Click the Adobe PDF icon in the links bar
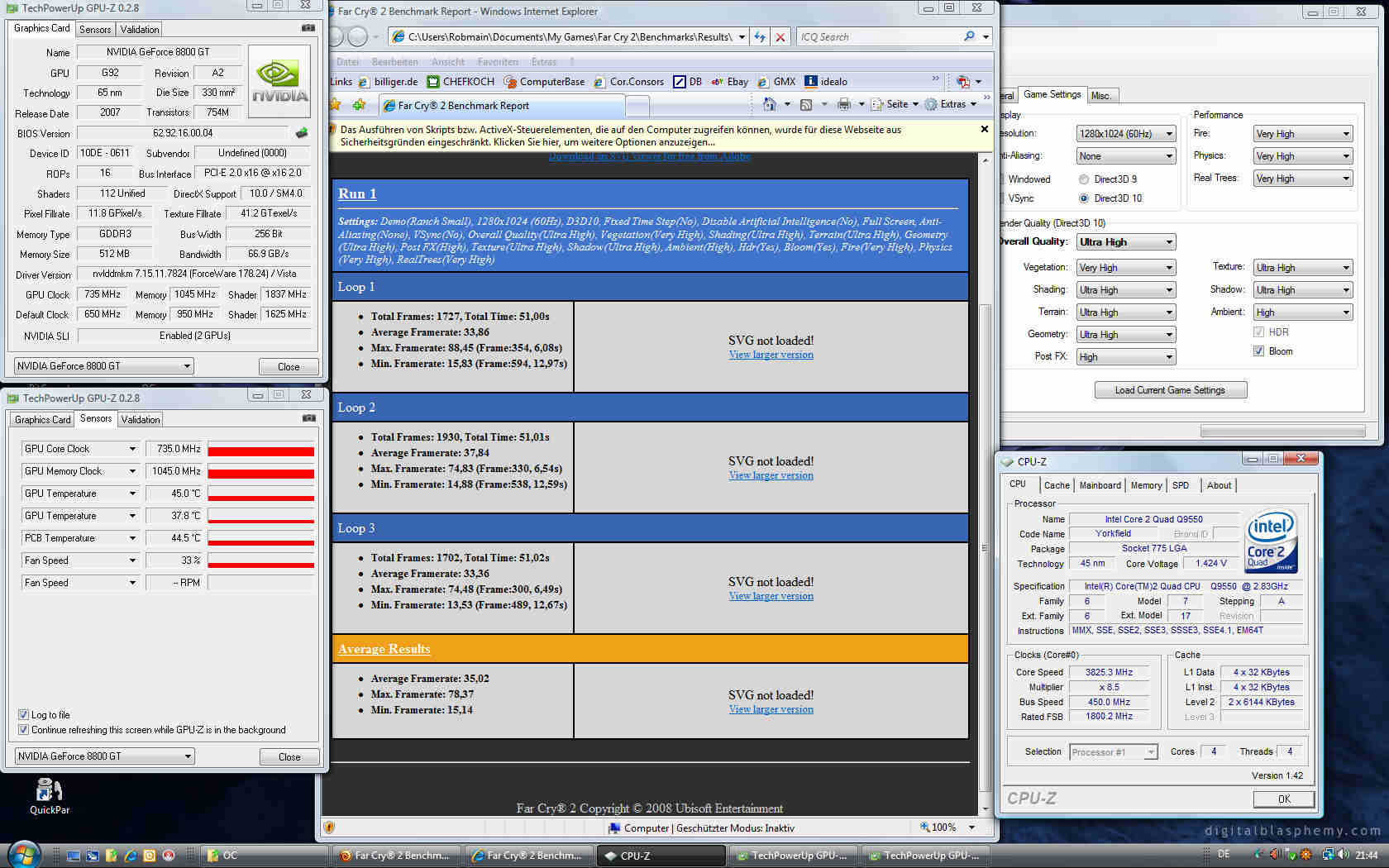Viewport: 1389px width, 868px height. click(963, 81)
